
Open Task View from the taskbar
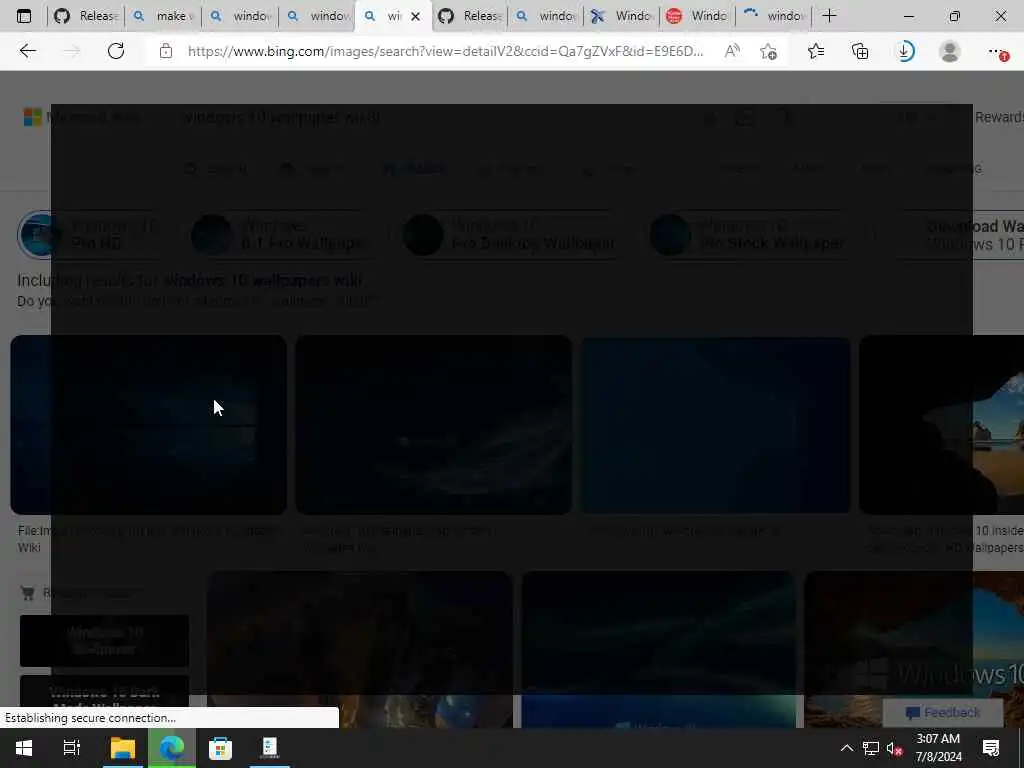(x=71, y=748)
